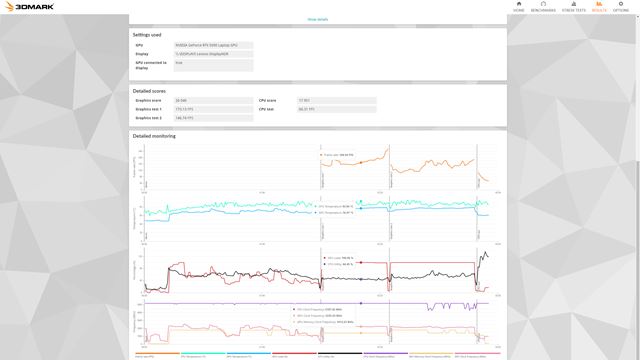Open the Home tab
Image resolution: width=640 pixels, height=360 pixels.
click(519, 7)
